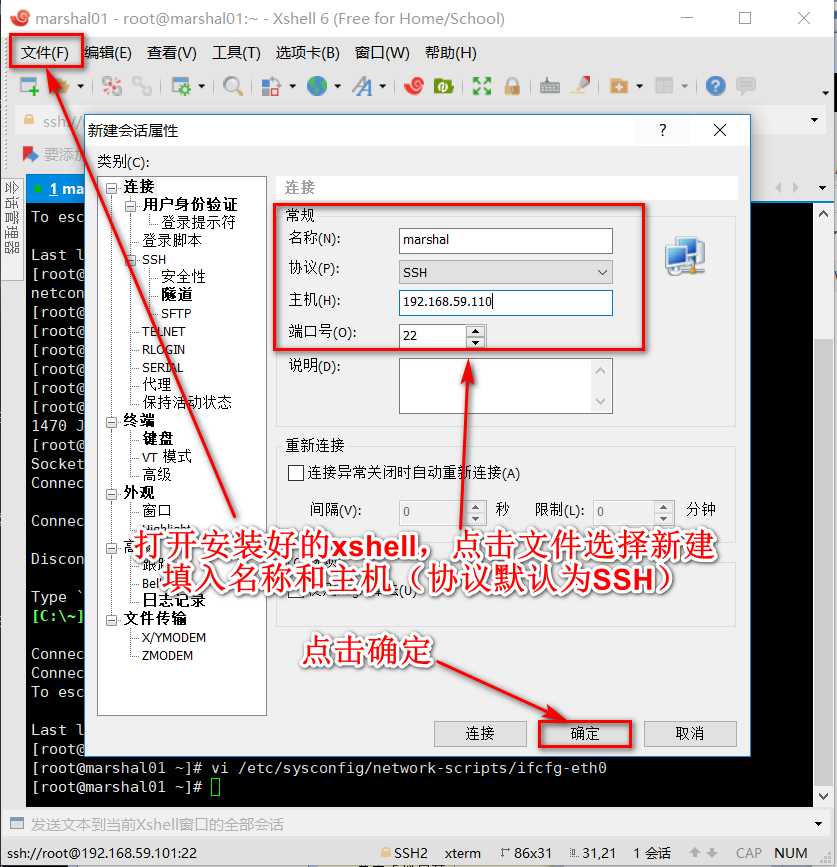Open the 文件(F) menu
This screenshot has height=867, width=837.
coord(45,53)
